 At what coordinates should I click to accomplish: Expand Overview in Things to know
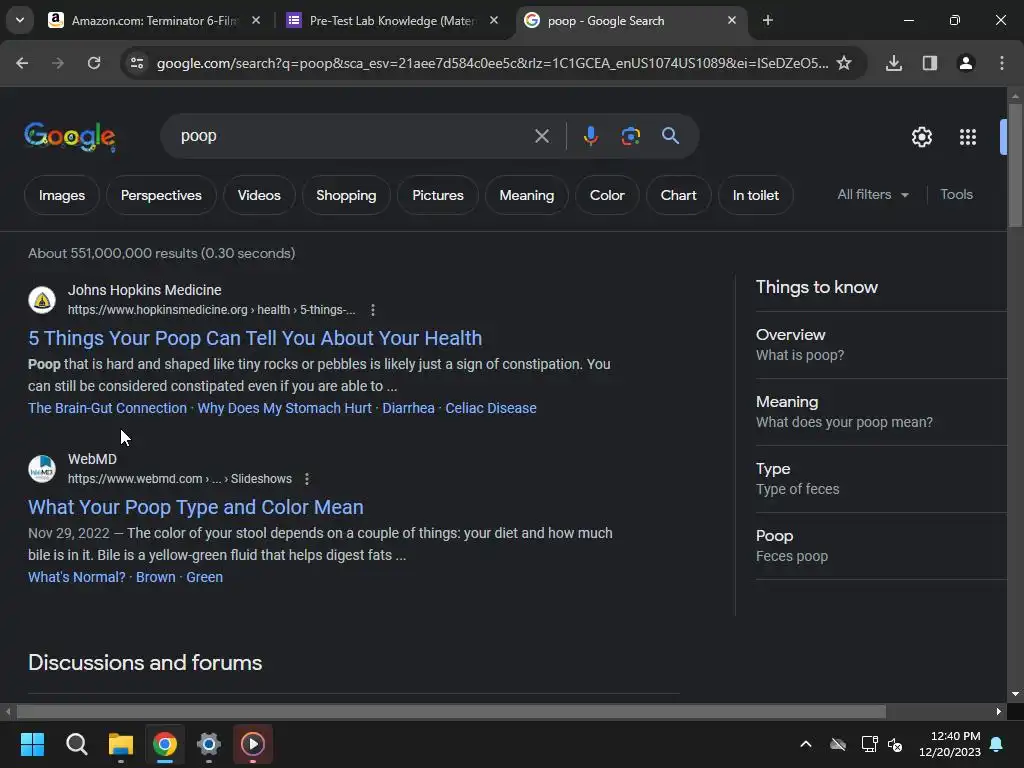[880, 345]
